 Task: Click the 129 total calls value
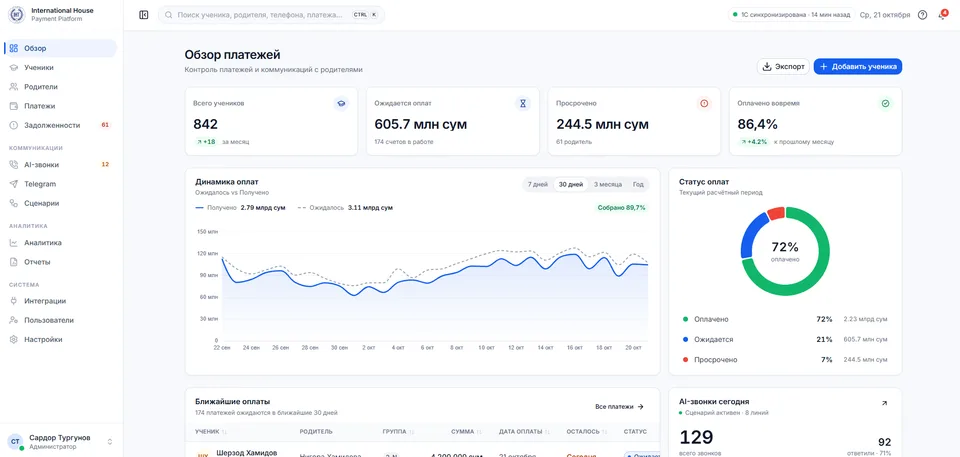[697, 437]
